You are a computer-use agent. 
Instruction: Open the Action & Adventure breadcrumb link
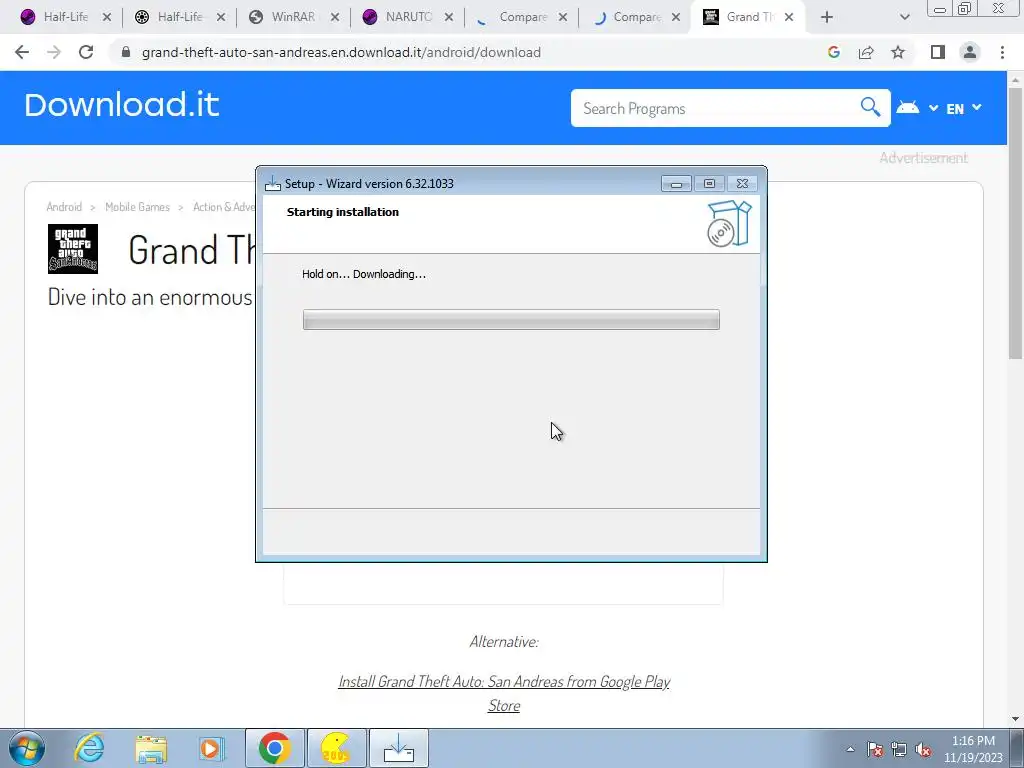[x=224, y=207]
